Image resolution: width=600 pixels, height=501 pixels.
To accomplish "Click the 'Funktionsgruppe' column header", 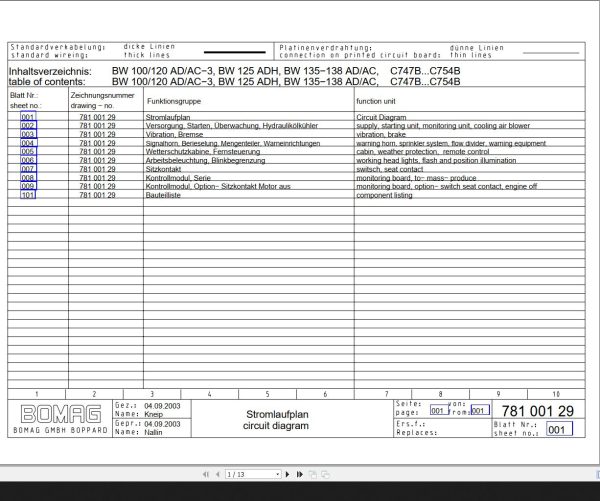I will (x=174, y=101).
